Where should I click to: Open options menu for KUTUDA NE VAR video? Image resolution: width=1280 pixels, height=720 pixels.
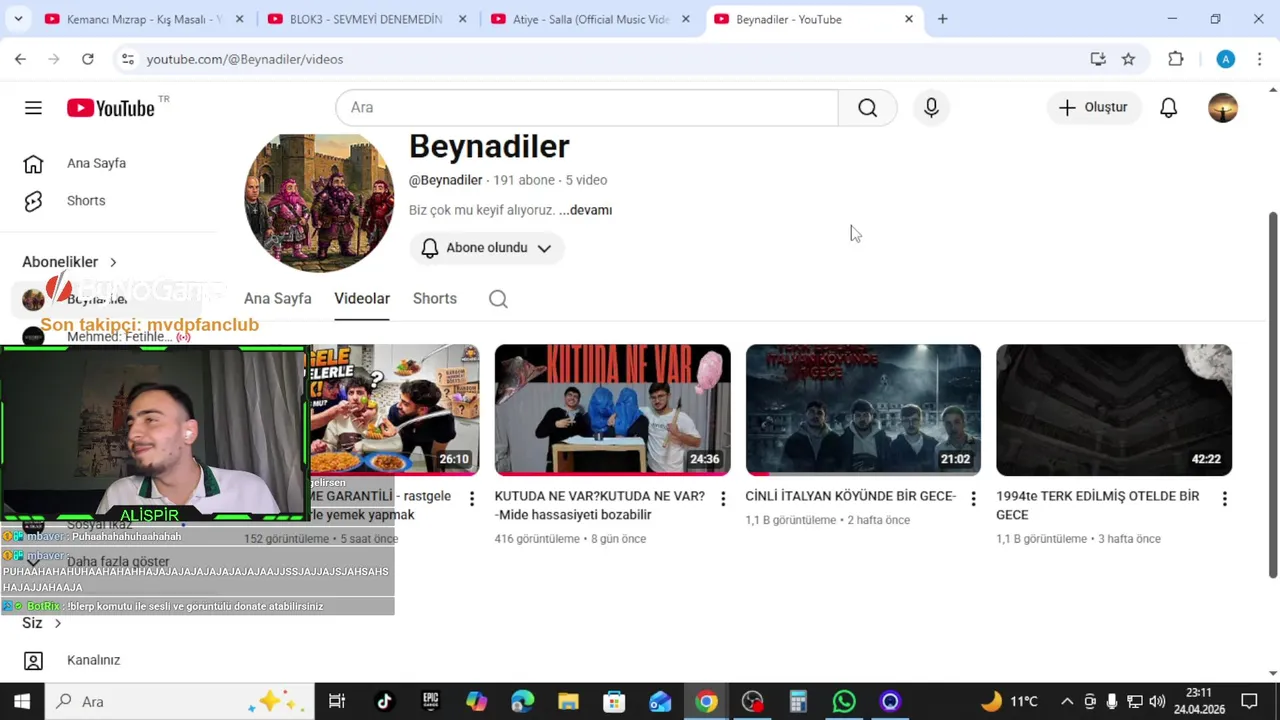tap(723, 499)
